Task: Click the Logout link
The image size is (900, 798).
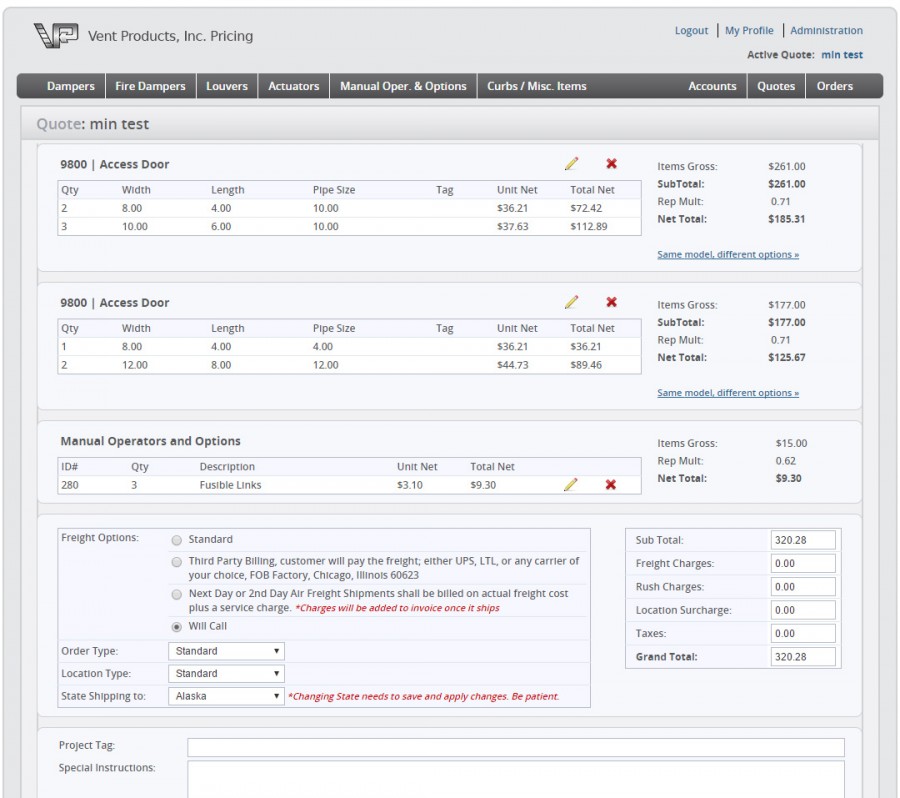Action: click(691, 31)
